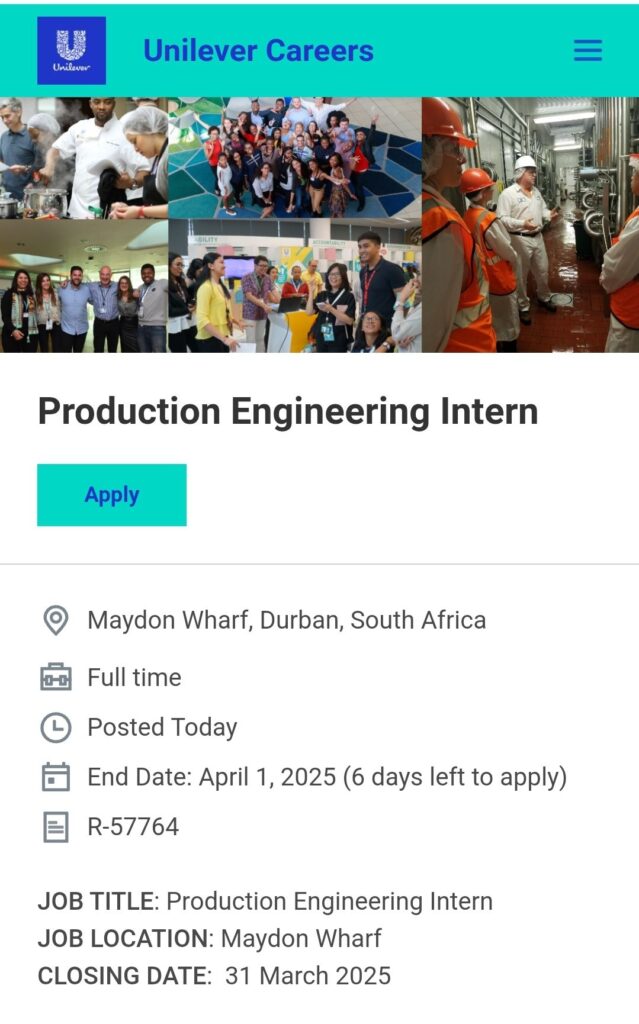Click the factory workers in orange vests photo

530,224
